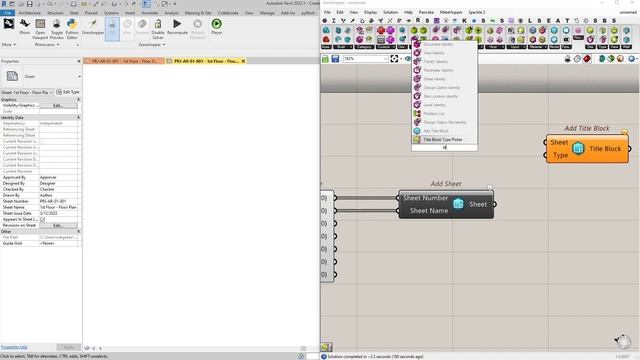Launch Grasshopper from the Revit ribbon
The height and width of the screenshot is (360, 640).
93,27
